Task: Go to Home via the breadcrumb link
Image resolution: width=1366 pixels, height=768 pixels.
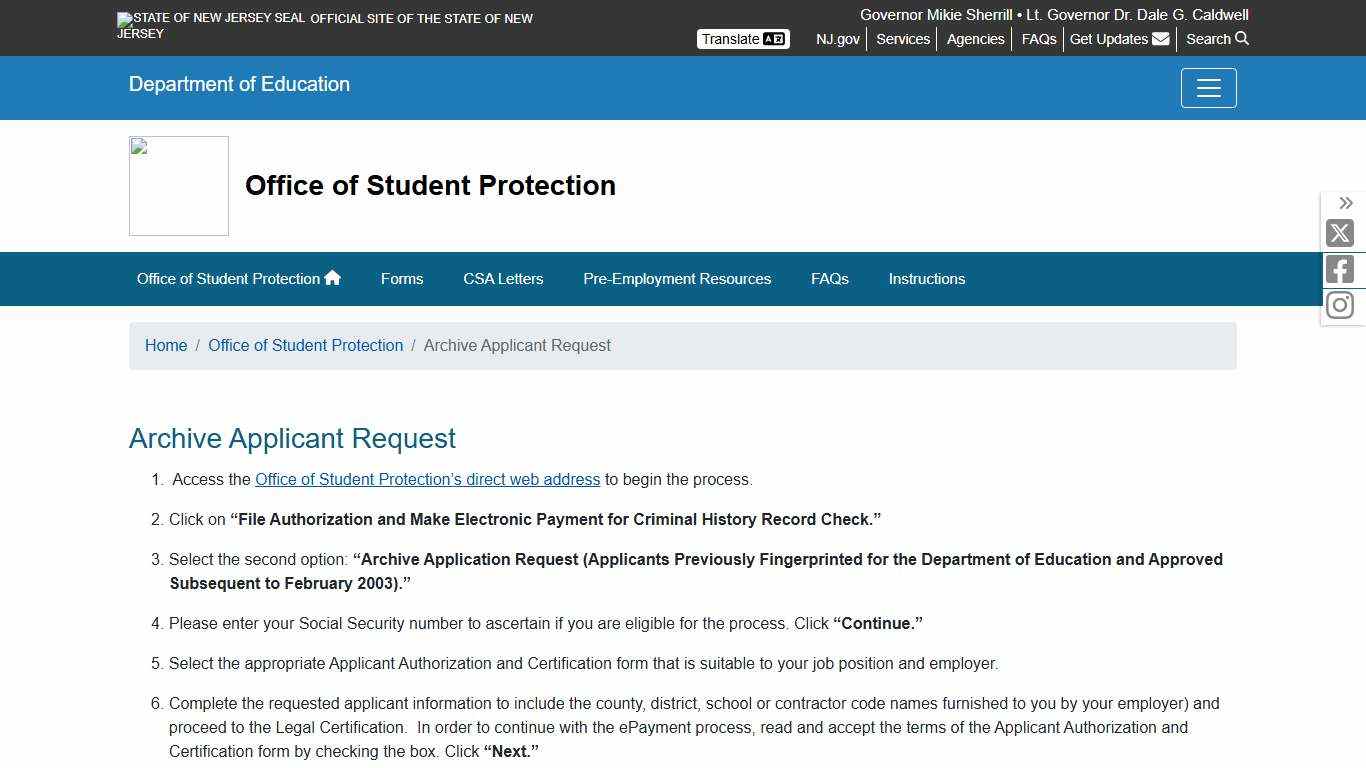Action: 166,345
